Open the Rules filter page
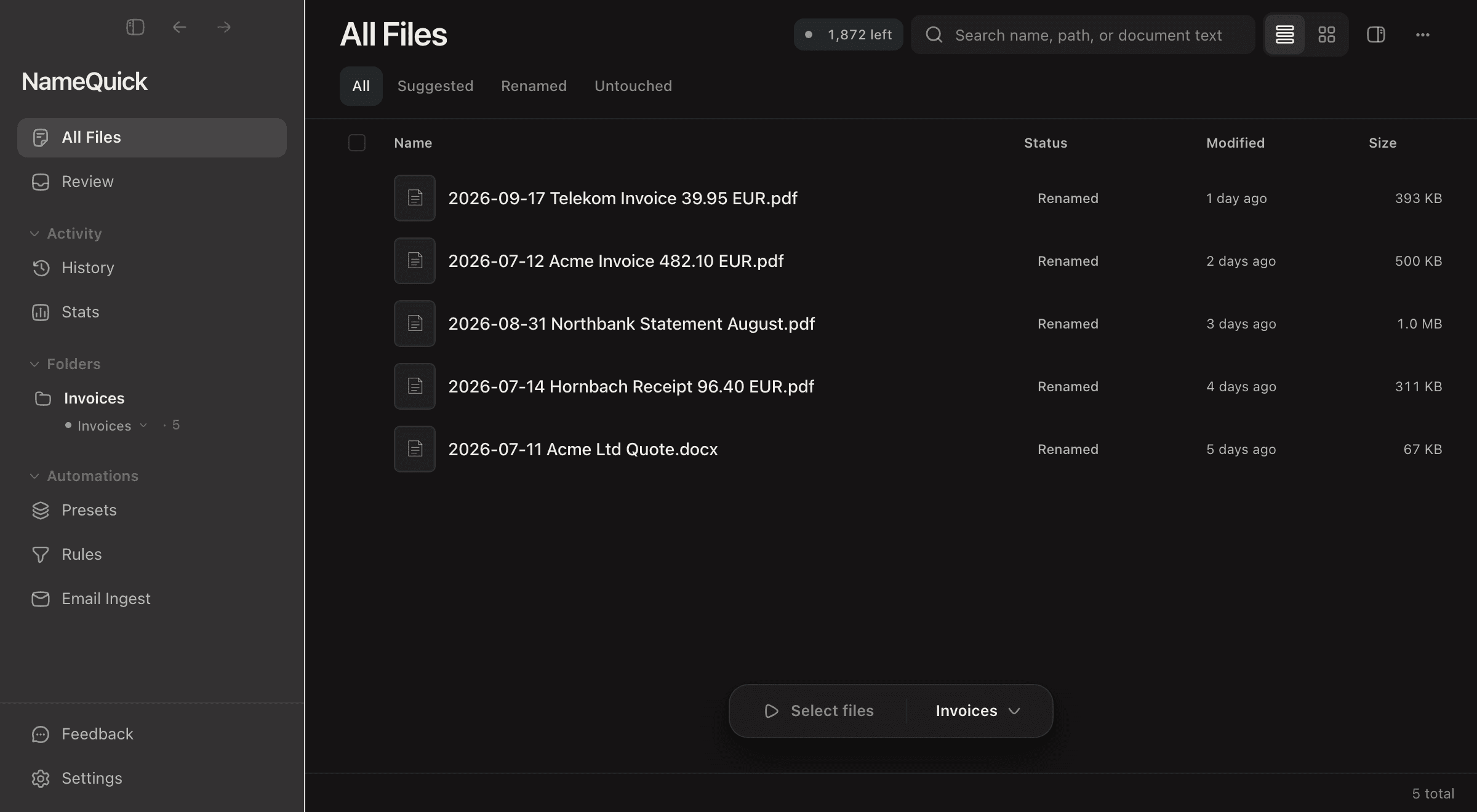Image resolution: width=1477 pixels, height=812 pixels. coord(152,555)
